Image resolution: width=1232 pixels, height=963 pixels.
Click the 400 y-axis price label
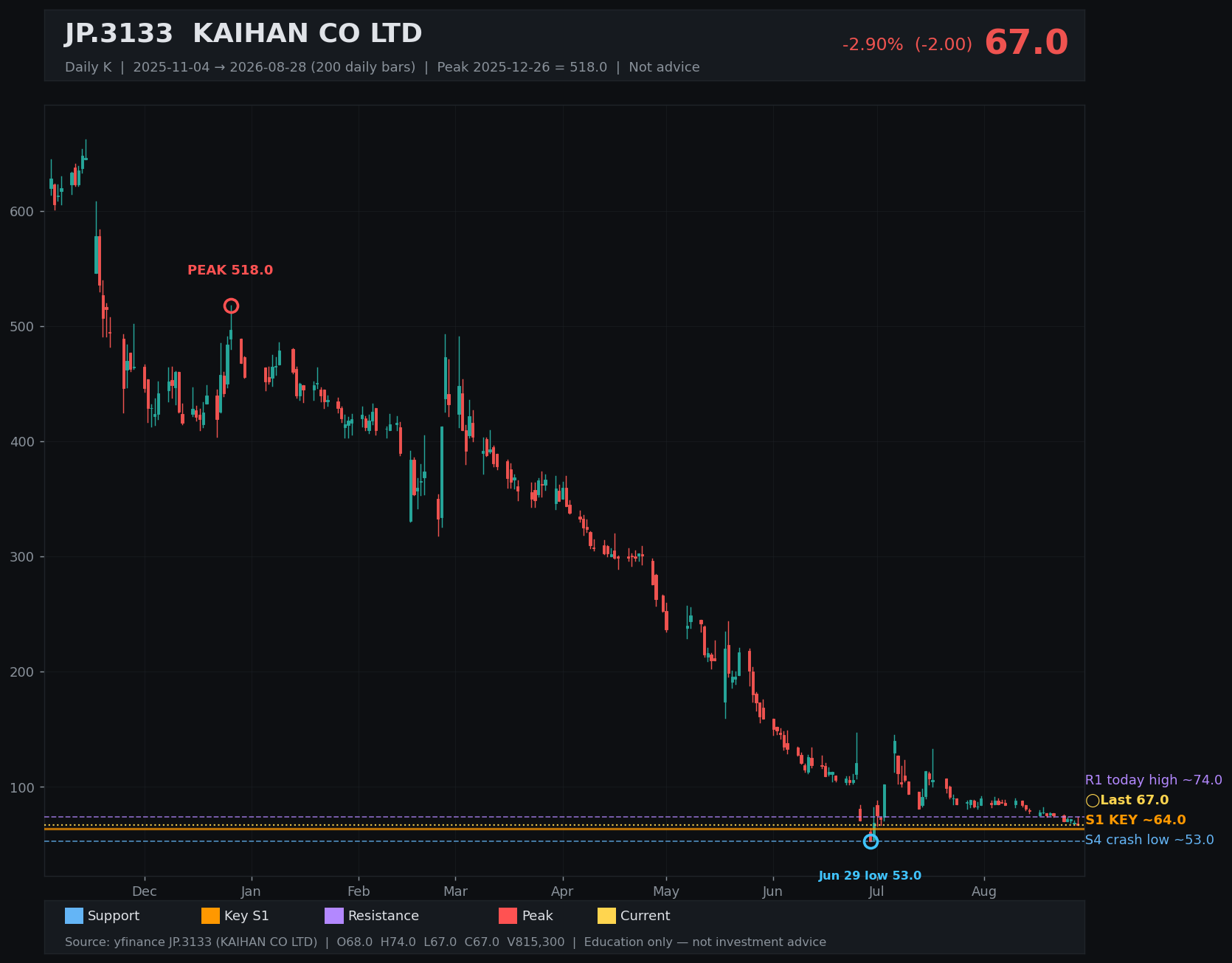[x=22, y=442]
